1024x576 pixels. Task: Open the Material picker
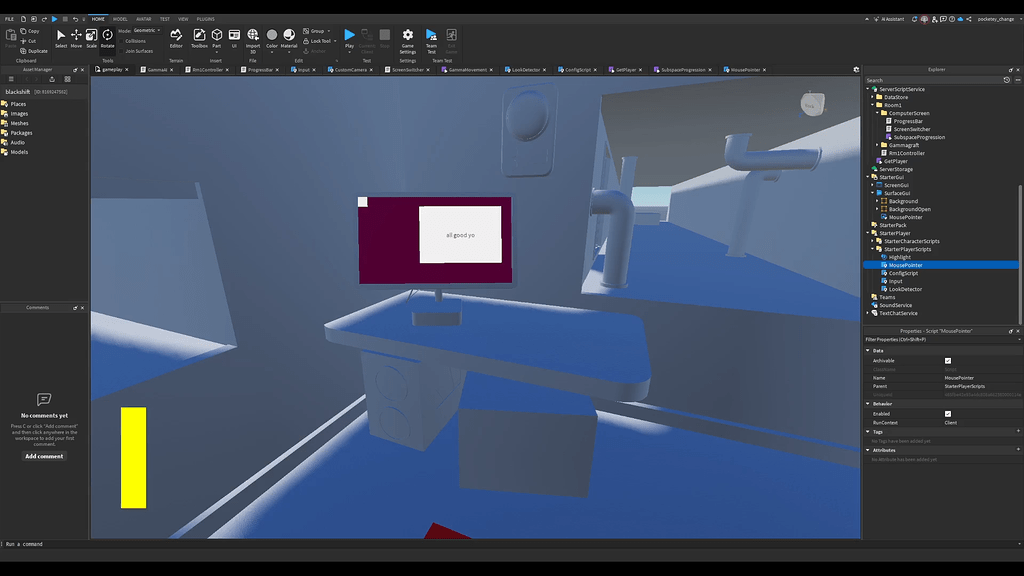(x=289, y=38)
